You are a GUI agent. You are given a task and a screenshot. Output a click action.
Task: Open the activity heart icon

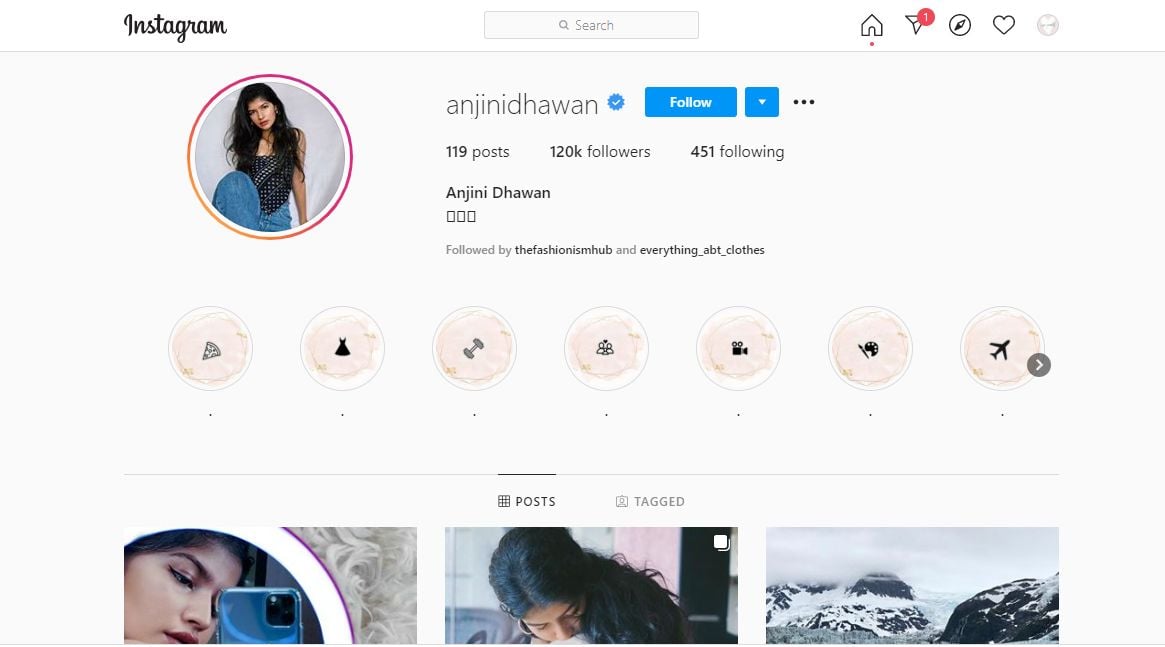[1004, 25]
